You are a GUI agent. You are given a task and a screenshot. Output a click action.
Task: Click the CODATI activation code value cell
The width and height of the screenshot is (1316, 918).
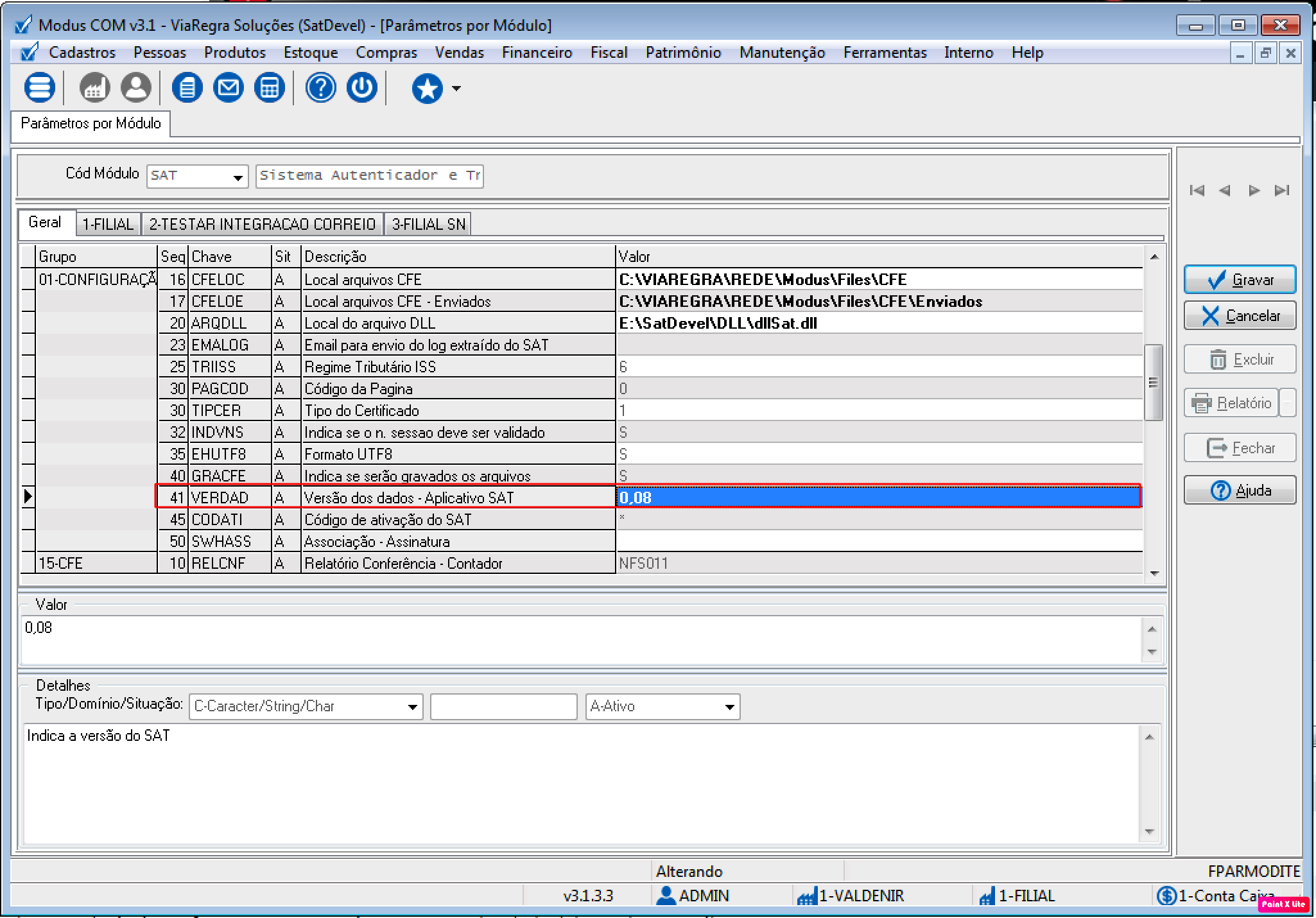point(878,519)
